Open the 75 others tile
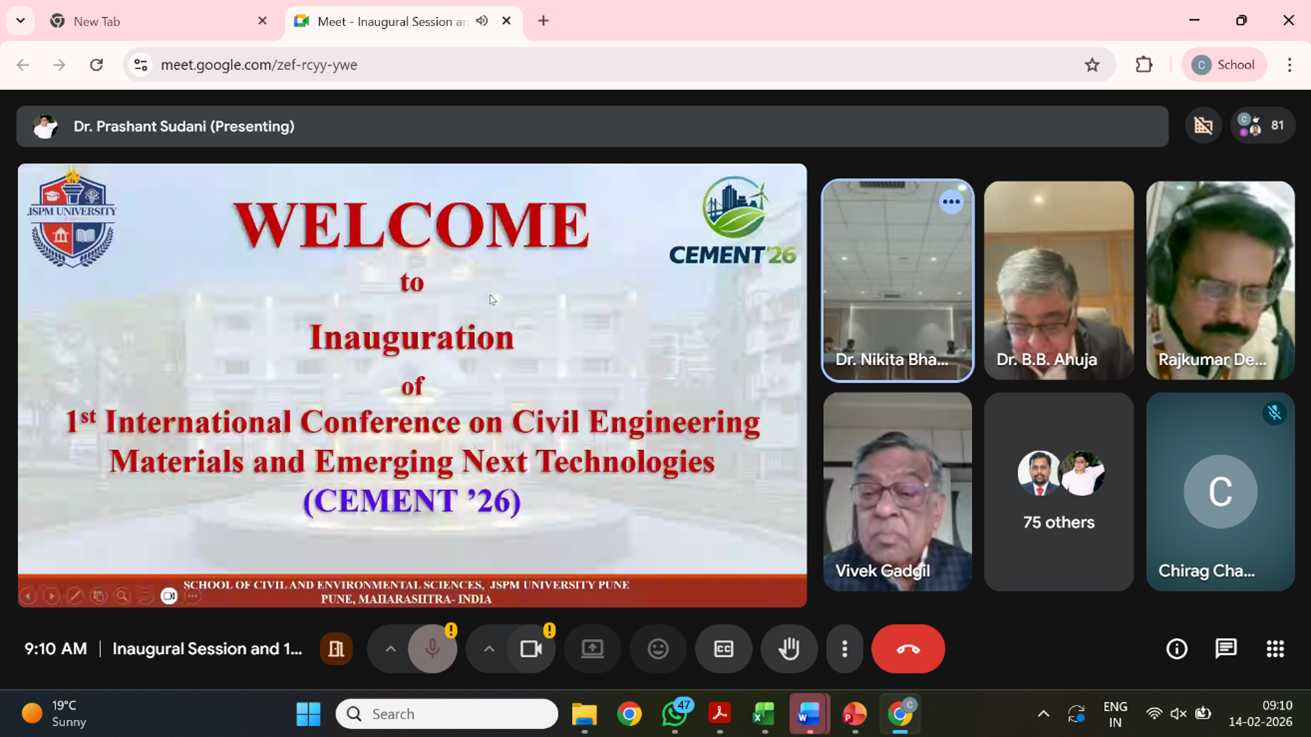 1059,491
